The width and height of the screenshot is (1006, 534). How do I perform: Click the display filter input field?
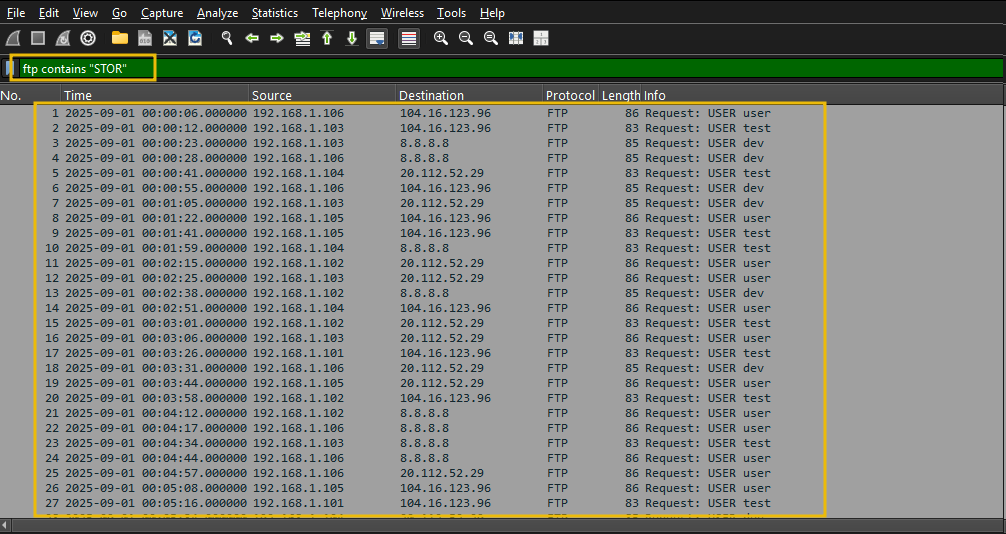500,68
